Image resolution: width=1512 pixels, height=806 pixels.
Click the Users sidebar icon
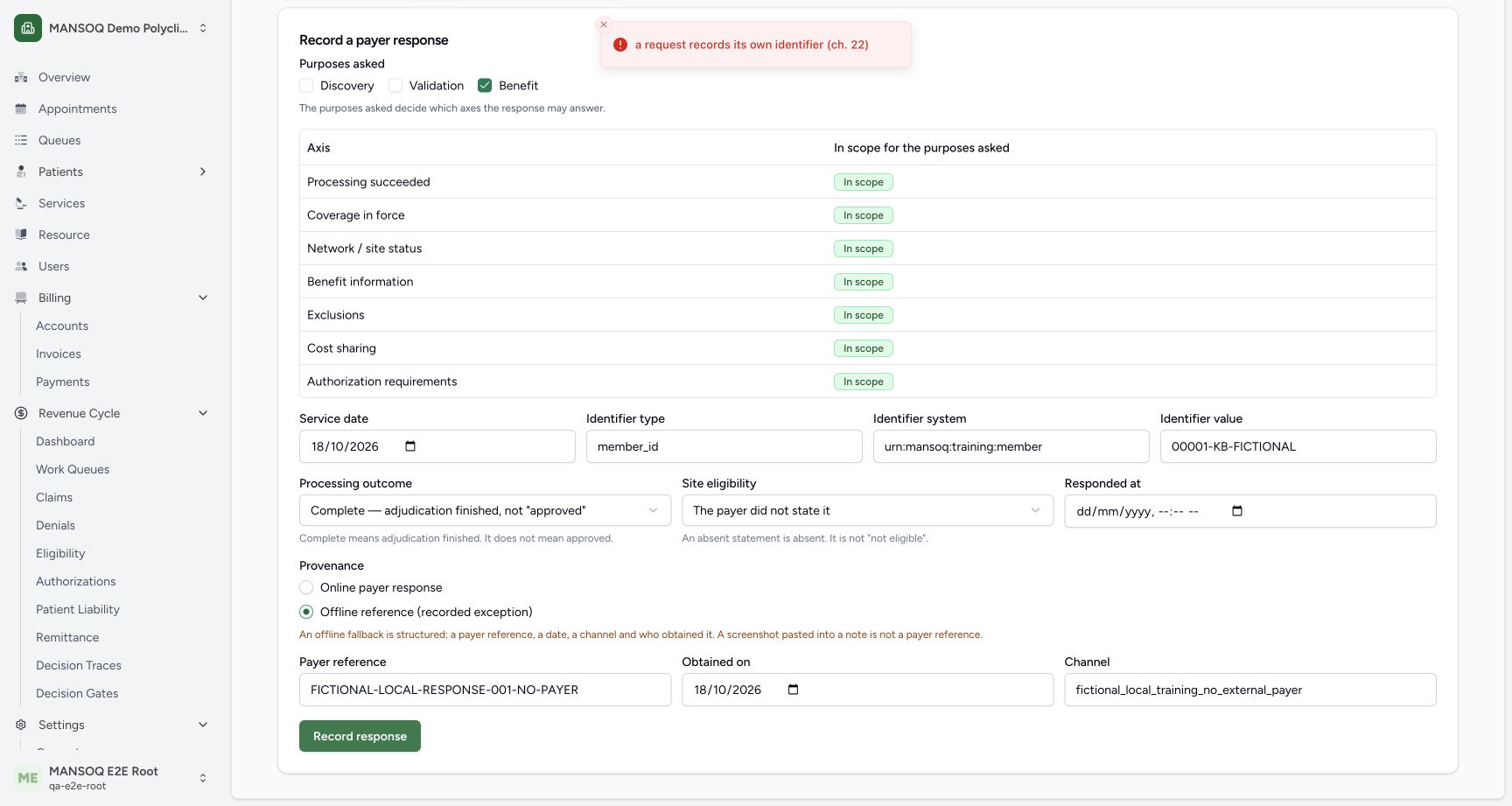click(21, 266)
